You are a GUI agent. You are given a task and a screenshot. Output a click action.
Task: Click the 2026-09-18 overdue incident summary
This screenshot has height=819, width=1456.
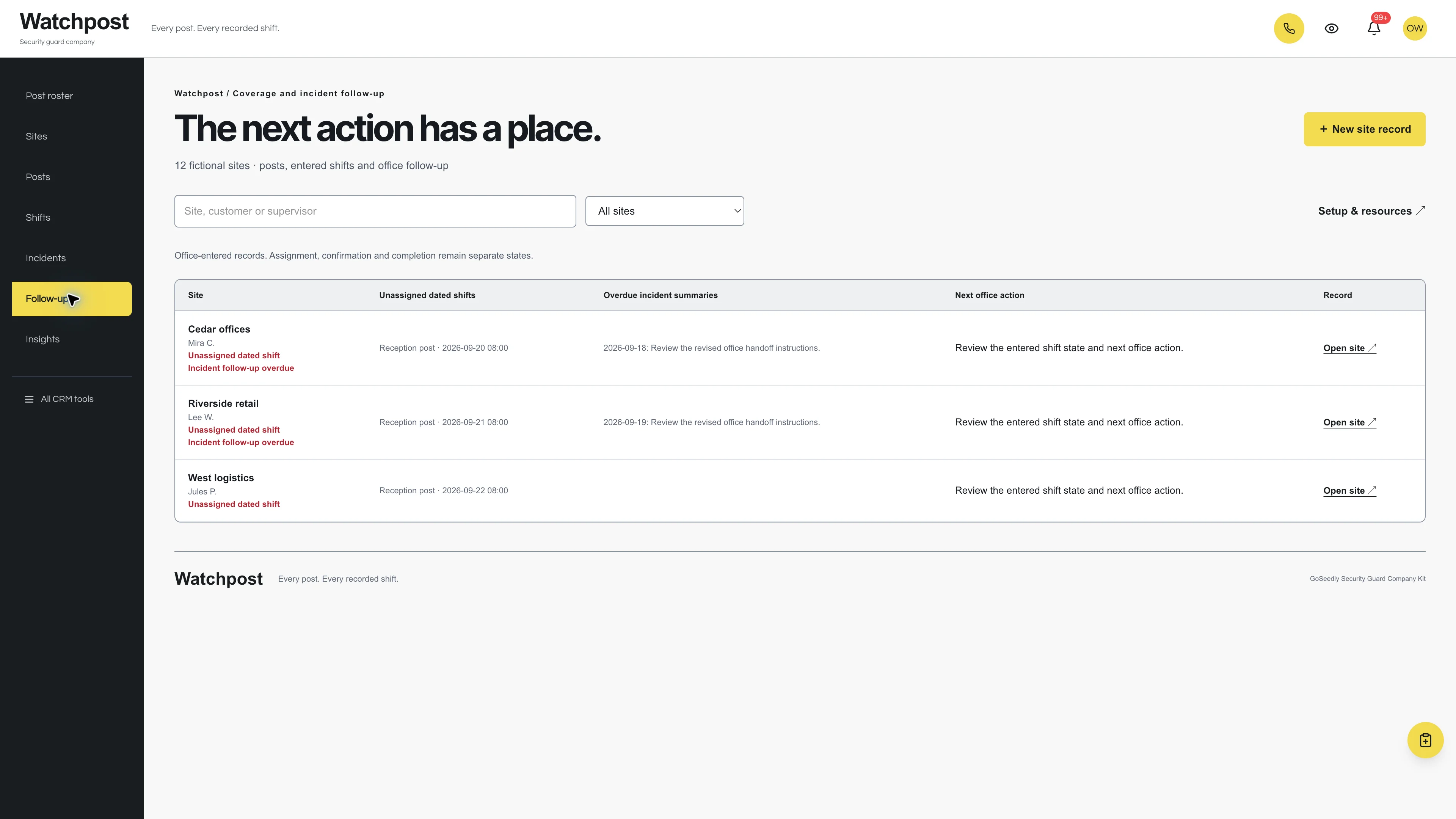tap(711, 348)
